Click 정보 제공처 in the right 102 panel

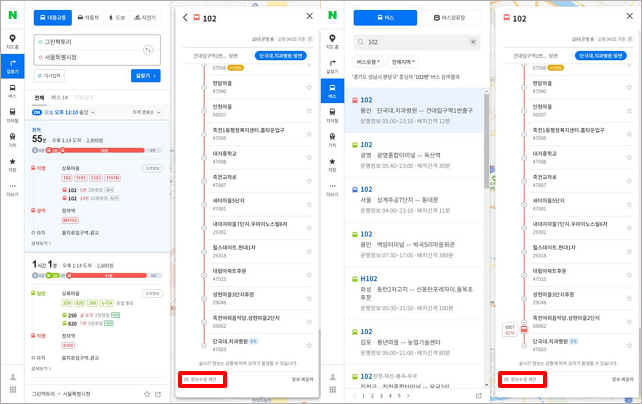[x=622, y=379]
